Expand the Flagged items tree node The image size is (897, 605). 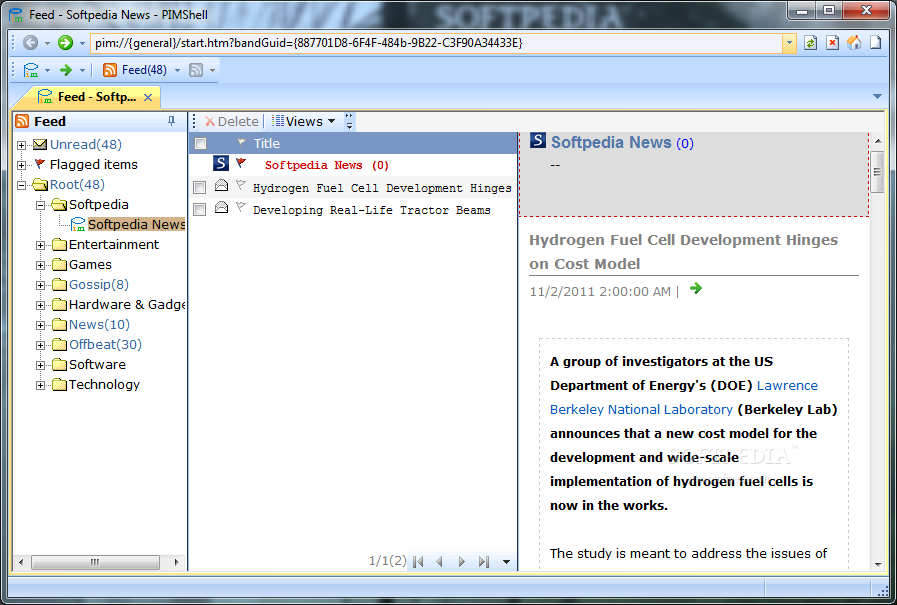pos(21,165)
